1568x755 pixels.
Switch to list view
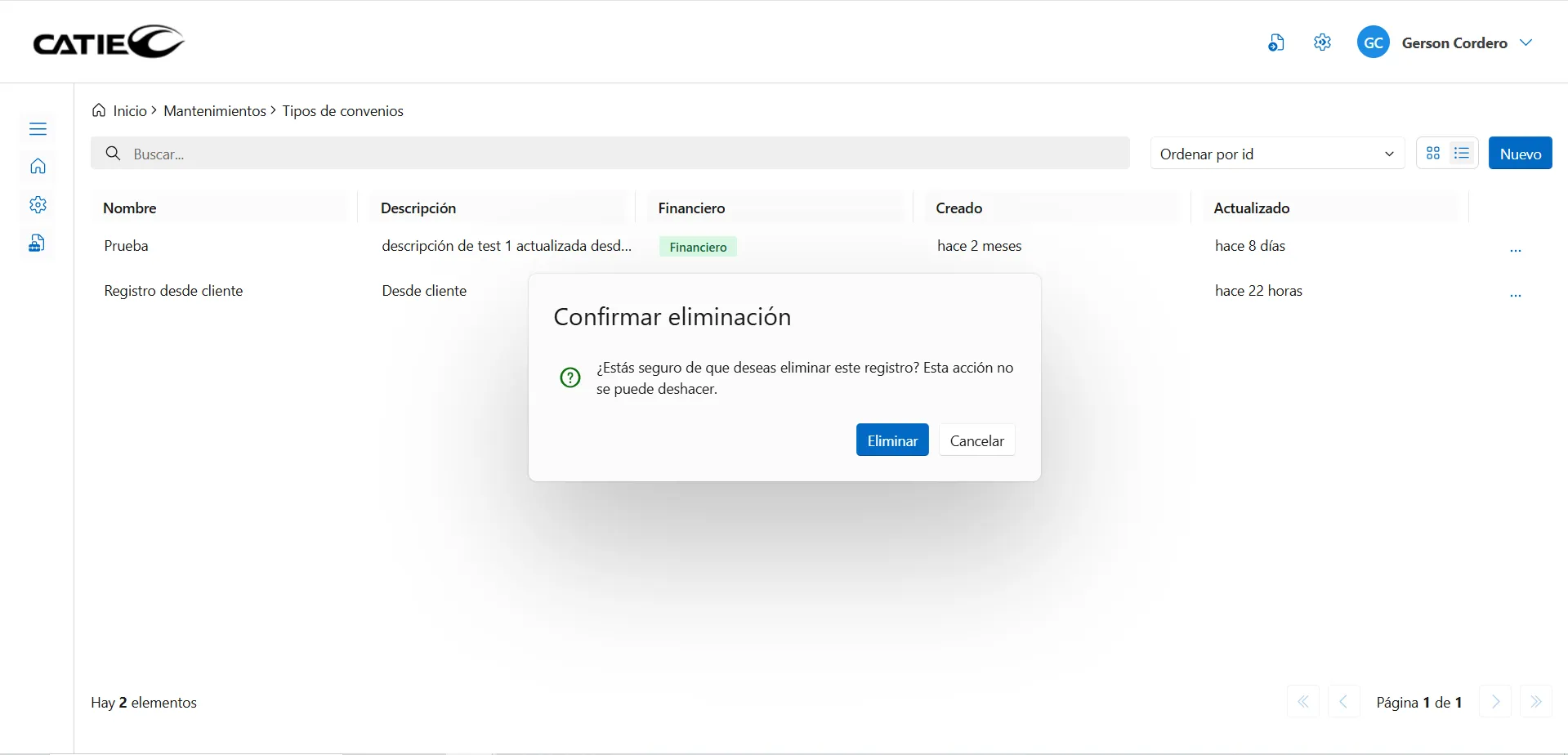(1462, 154)
